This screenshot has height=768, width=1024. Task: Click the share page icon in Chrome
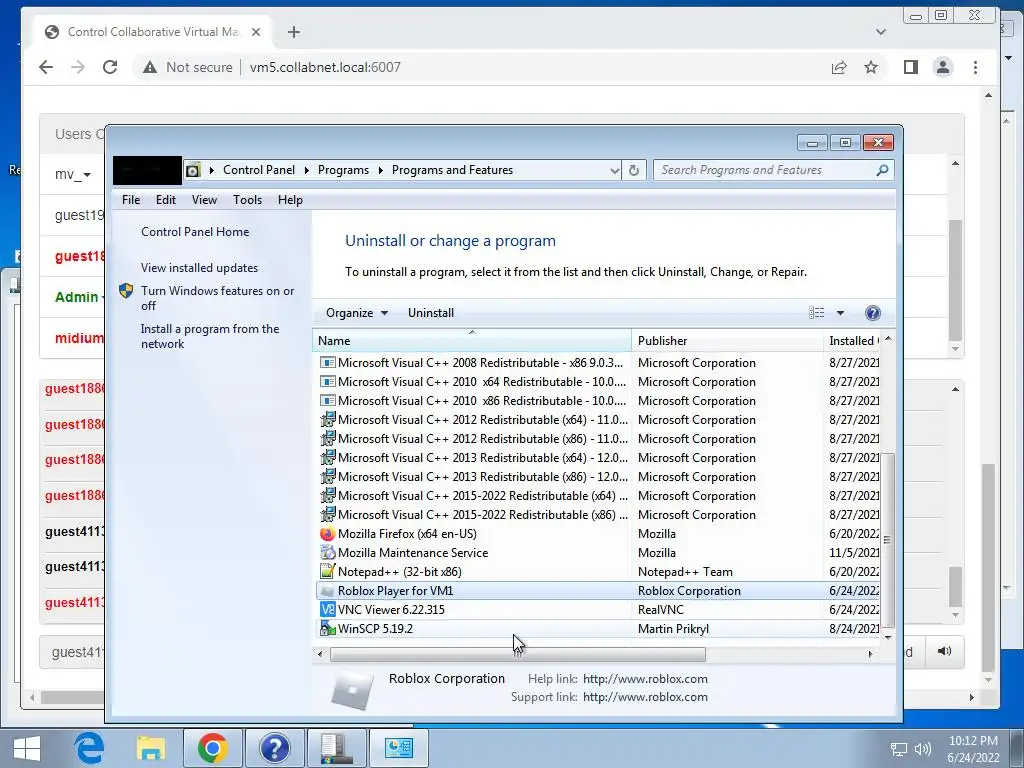[x=839, y=67]
